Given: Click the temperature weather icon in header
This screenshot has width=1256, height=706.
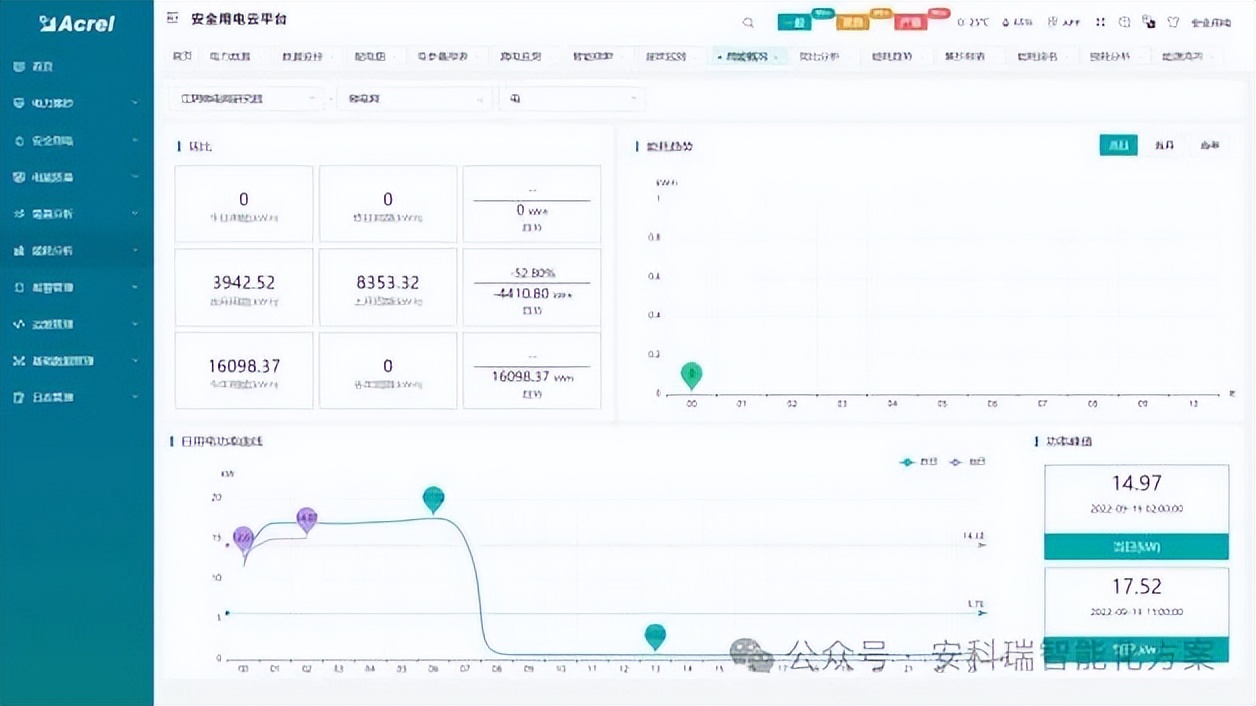Looking at the screenshot, I should coord(961,22).
